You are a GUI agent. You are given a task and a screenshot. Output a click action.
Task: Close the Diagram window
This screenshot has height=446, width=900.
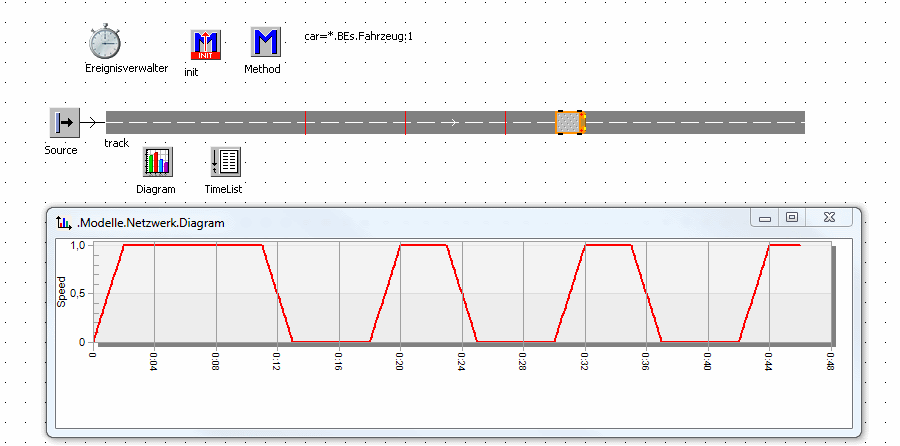pos(829,218)
